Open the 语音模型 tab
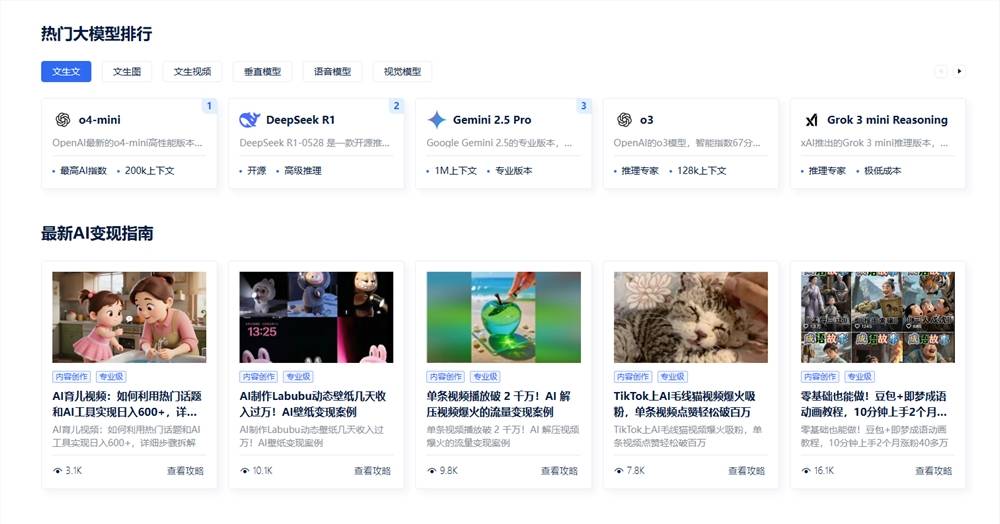The height and width of the screenshot is (524, 1000). (x=332, y=71)
